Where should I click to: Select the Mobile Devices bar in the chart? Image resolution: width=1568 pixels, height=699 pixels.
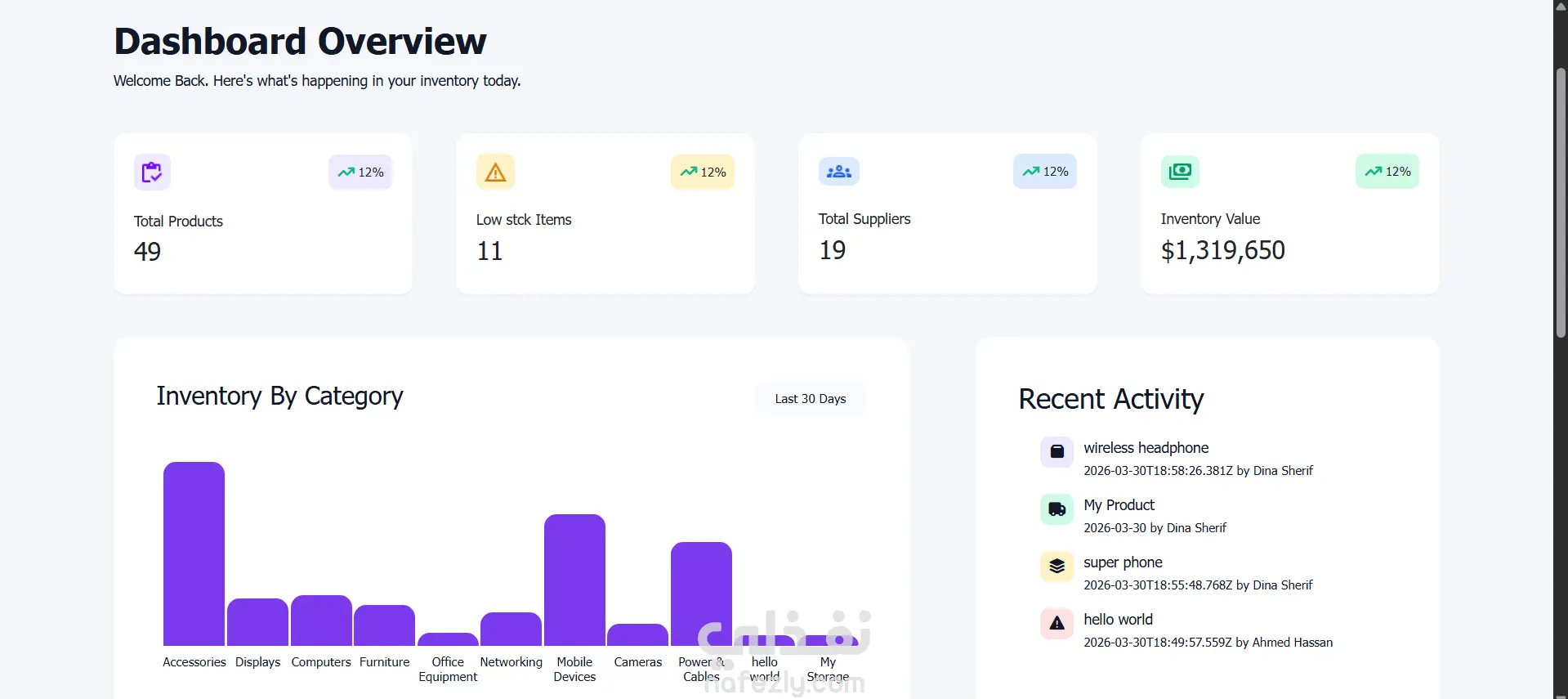pos(574,580)
